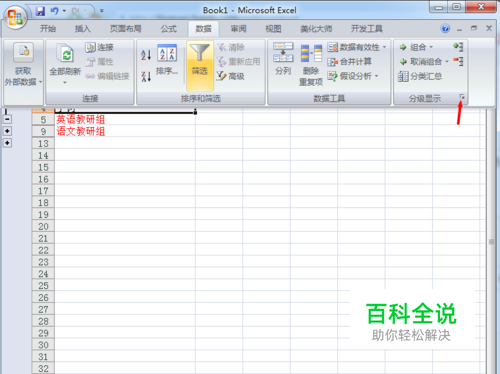
Task: Click the 取消组合 ungroup button
Action: [421, 62]
